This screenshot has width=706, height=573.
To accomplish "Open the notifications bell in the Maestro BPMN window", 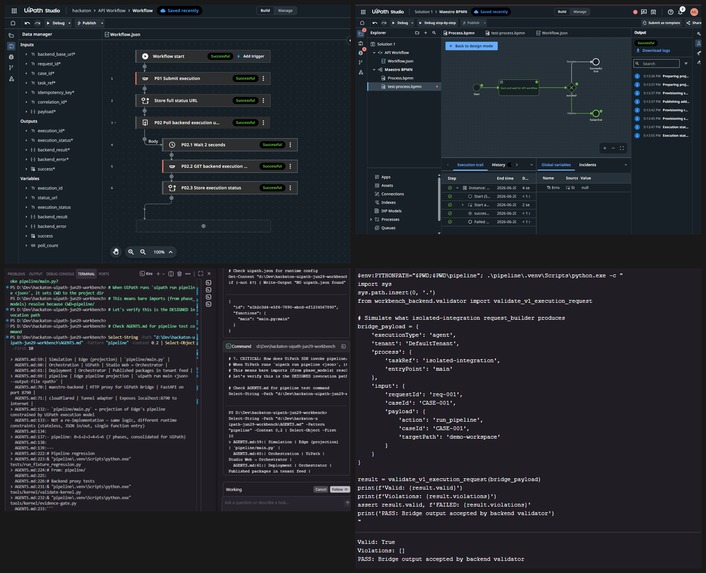I will tap(681, 11).
